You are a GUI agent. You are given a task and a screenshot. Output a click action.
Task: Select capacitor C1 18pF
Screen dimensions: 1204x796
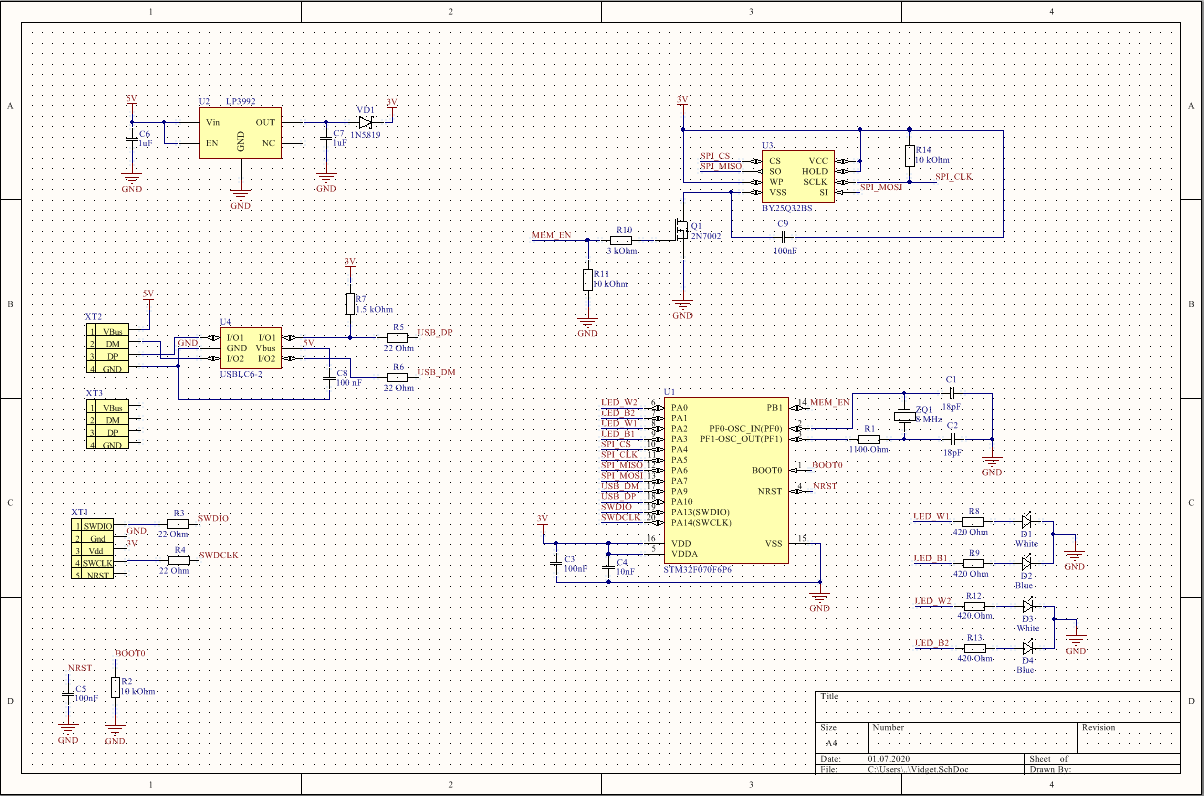[953, 394]
